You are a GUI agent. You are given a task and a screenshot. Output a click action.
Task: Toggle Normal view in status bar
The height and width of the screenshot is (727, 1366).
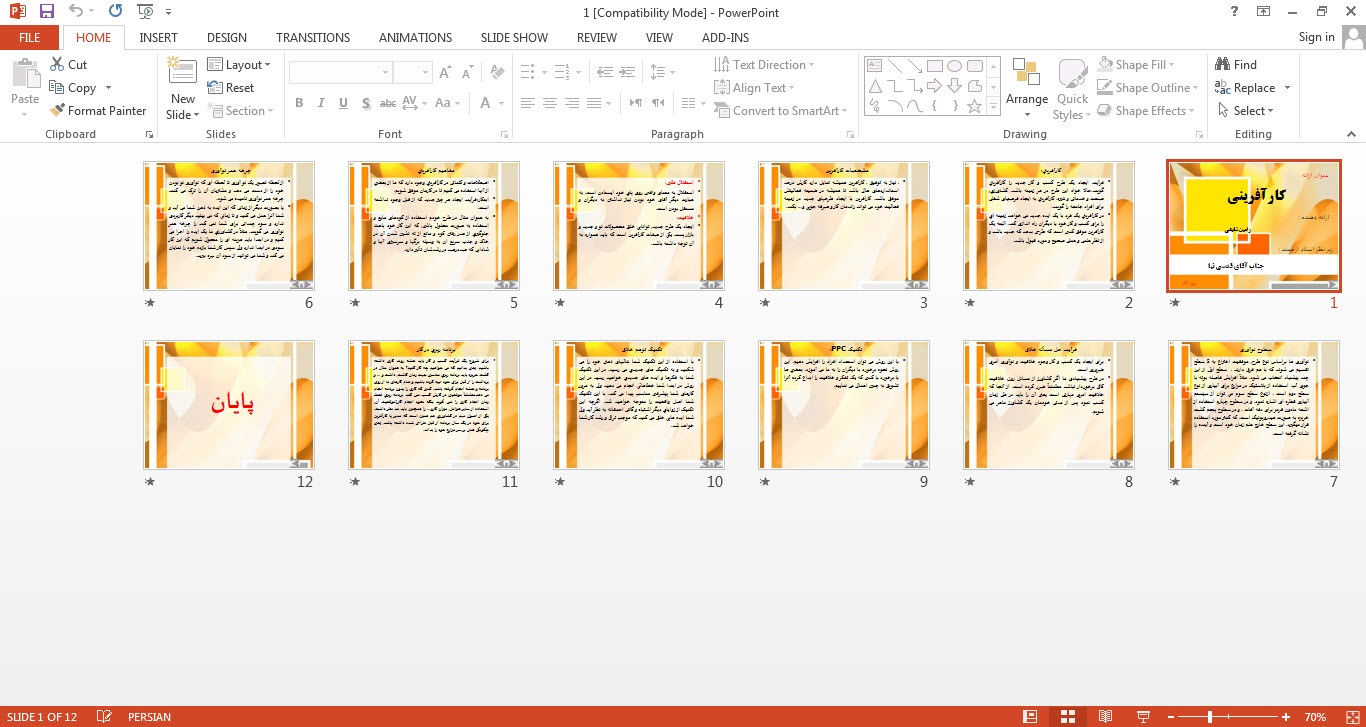(1030, 717)
